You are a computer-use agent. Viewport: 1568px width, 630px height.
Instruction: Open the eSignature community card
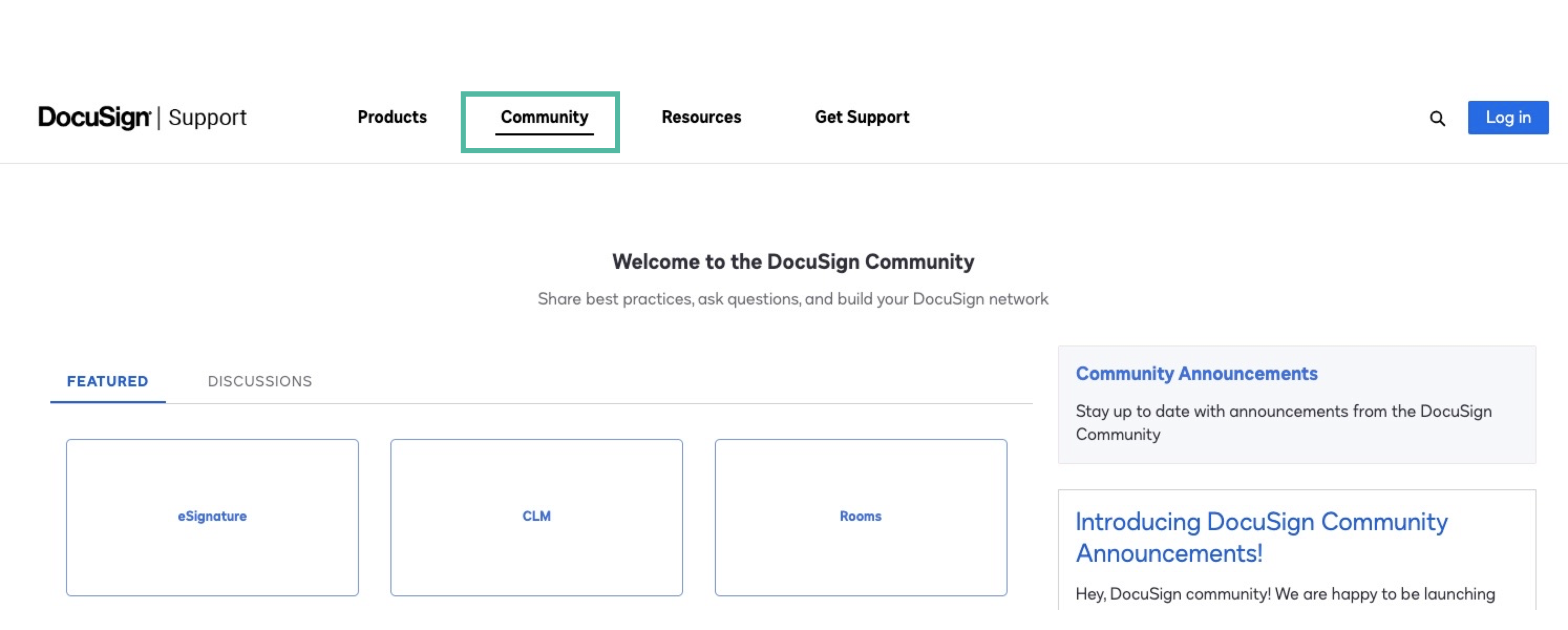coord(213,517)
